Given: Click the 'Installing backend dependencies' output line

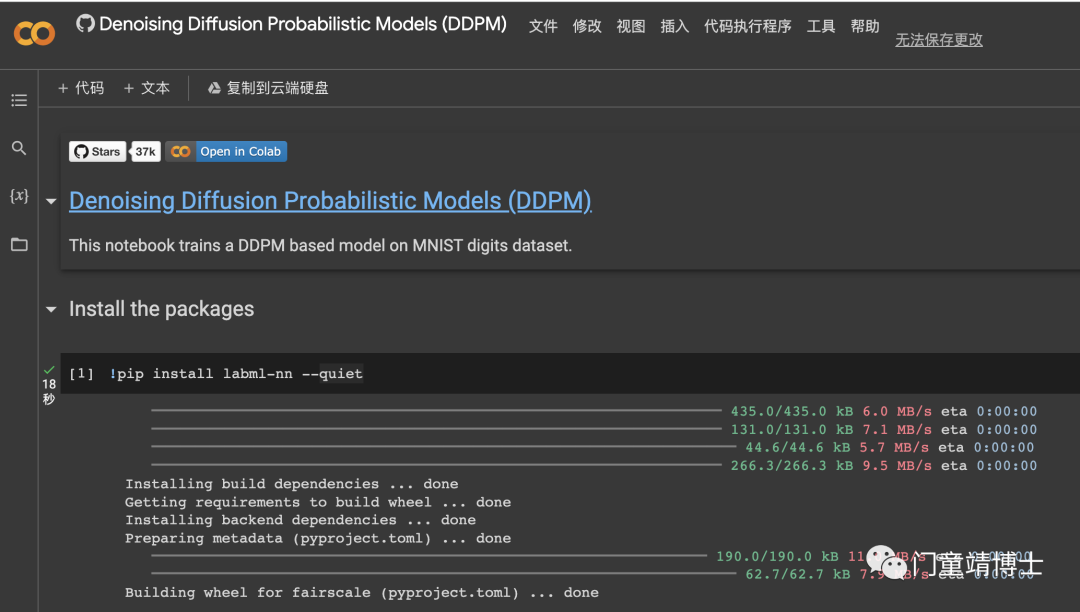Looking at the screenshot, I should coord(300,520).
